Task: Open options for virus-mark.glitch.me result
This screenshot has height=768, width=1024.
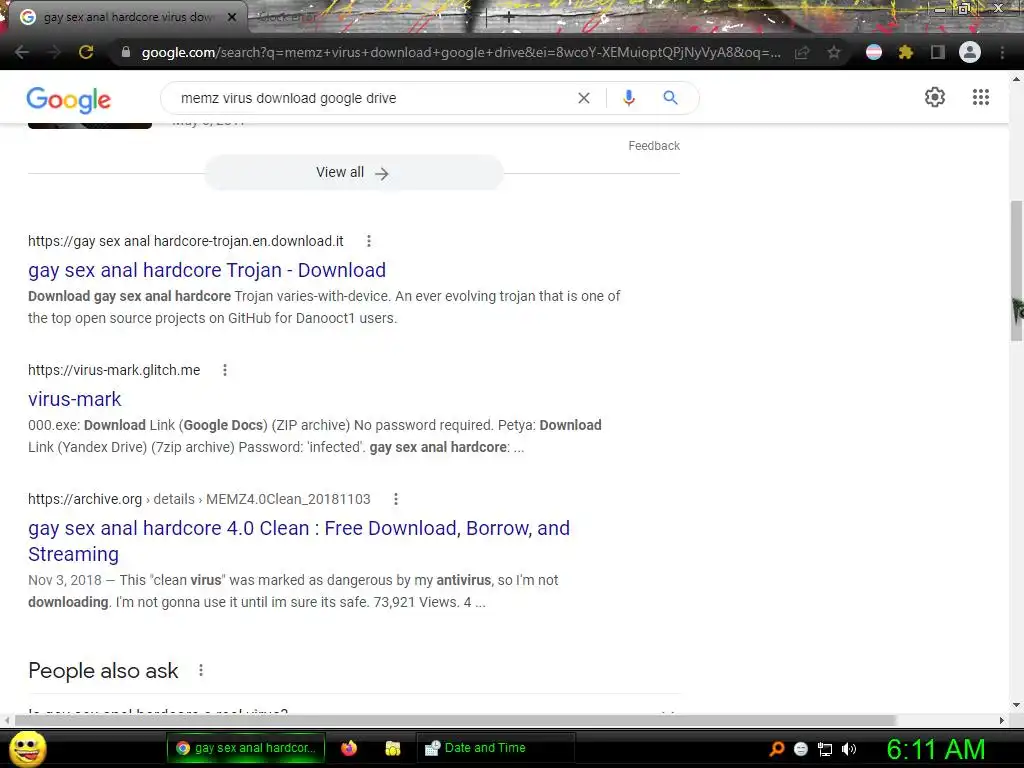Action: click(225, 370)
